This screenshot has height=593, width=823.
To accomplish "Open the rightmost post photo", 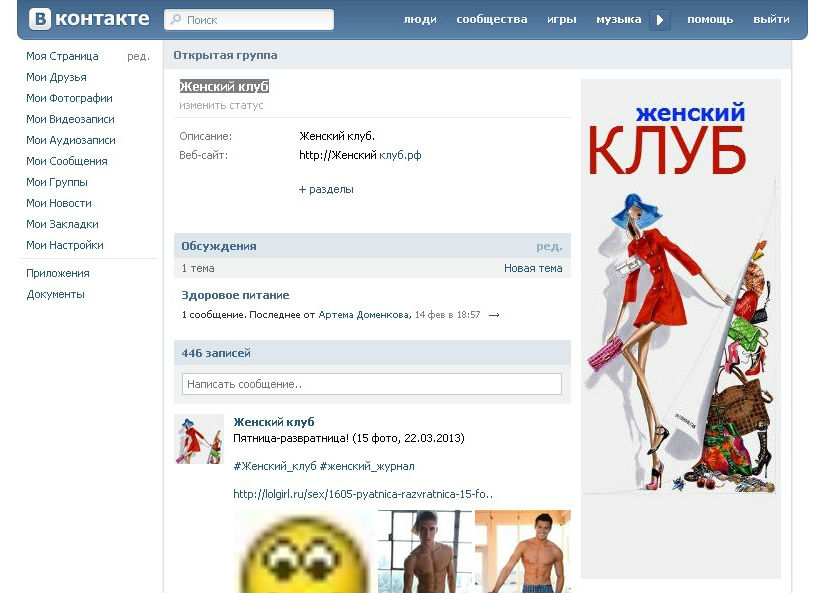I will [523, 552].
